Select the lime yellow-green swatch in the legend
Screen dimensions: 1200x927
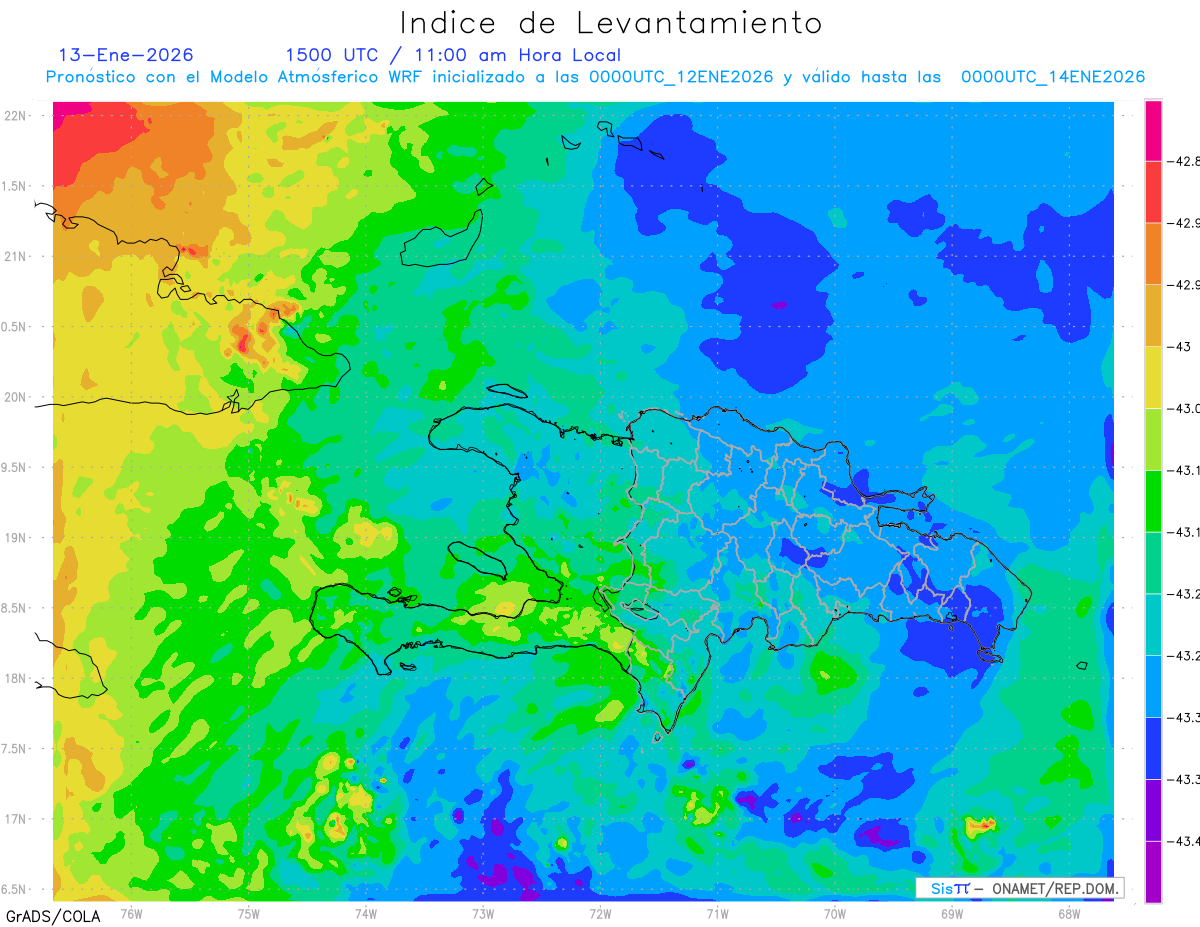click(x=1153, y=439)
